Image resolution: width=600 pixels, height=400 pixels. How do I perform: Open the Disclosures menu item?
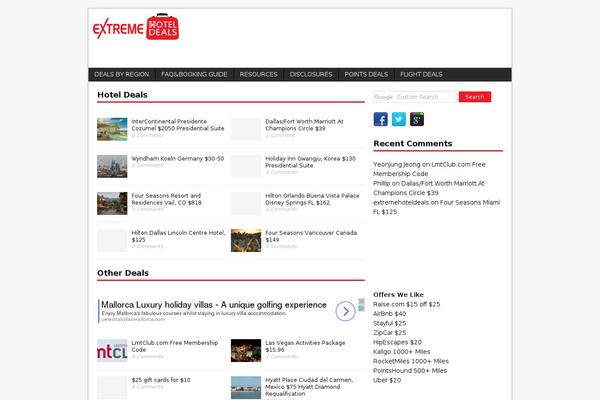pyautogui.click(x=311, y=74)
